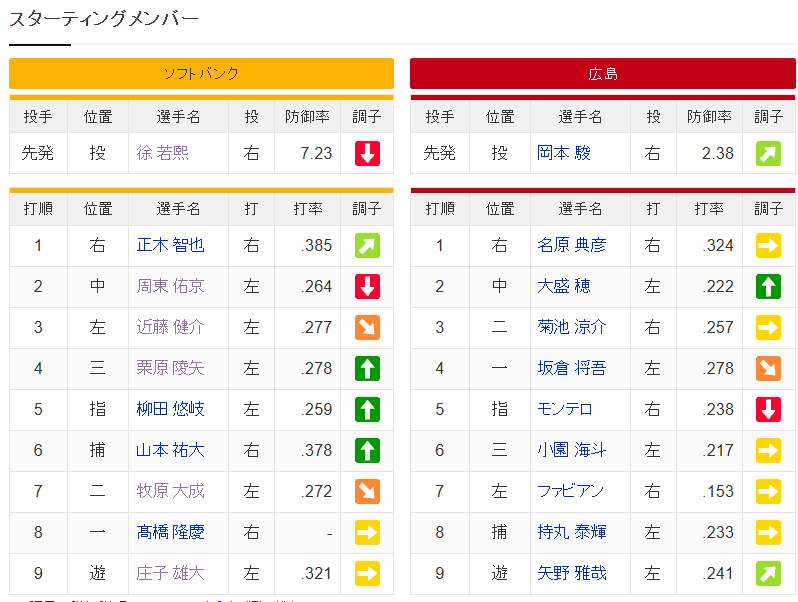
Task: Click the green up-arrow icon for 山本 祐大
Action: (367, 450)
